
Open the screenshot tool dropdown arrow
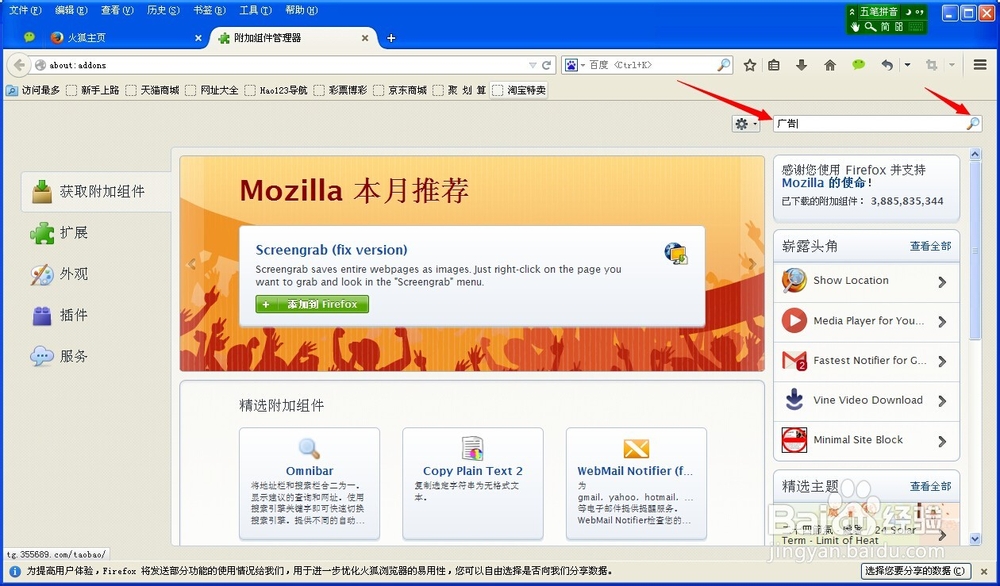pos(952,65)
